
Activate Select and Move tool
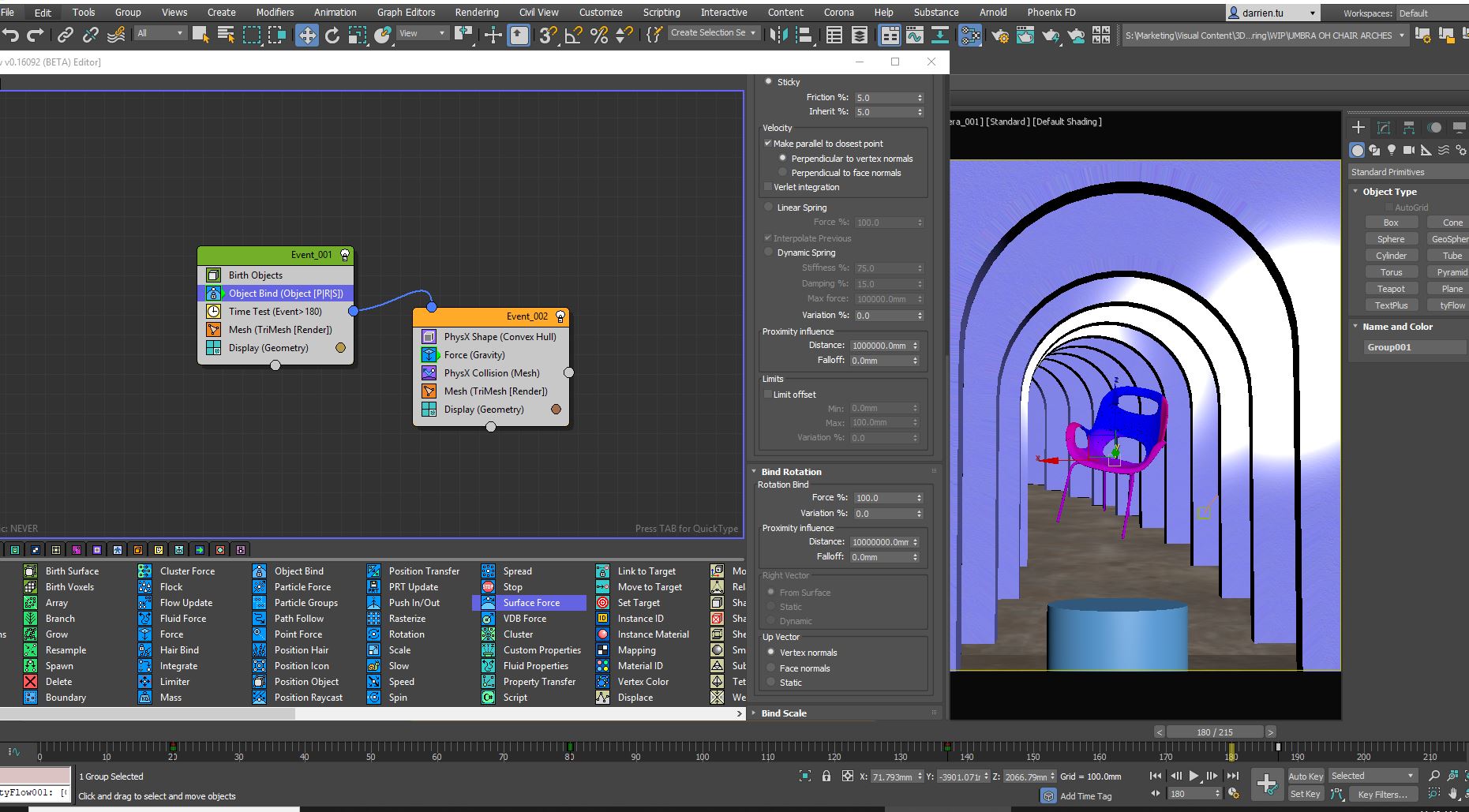[307, 35]
